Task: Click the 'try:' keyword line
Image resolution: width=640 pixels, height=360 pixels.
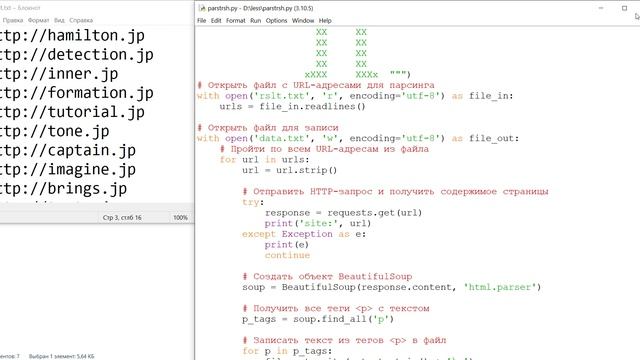Action: (253, 202)
